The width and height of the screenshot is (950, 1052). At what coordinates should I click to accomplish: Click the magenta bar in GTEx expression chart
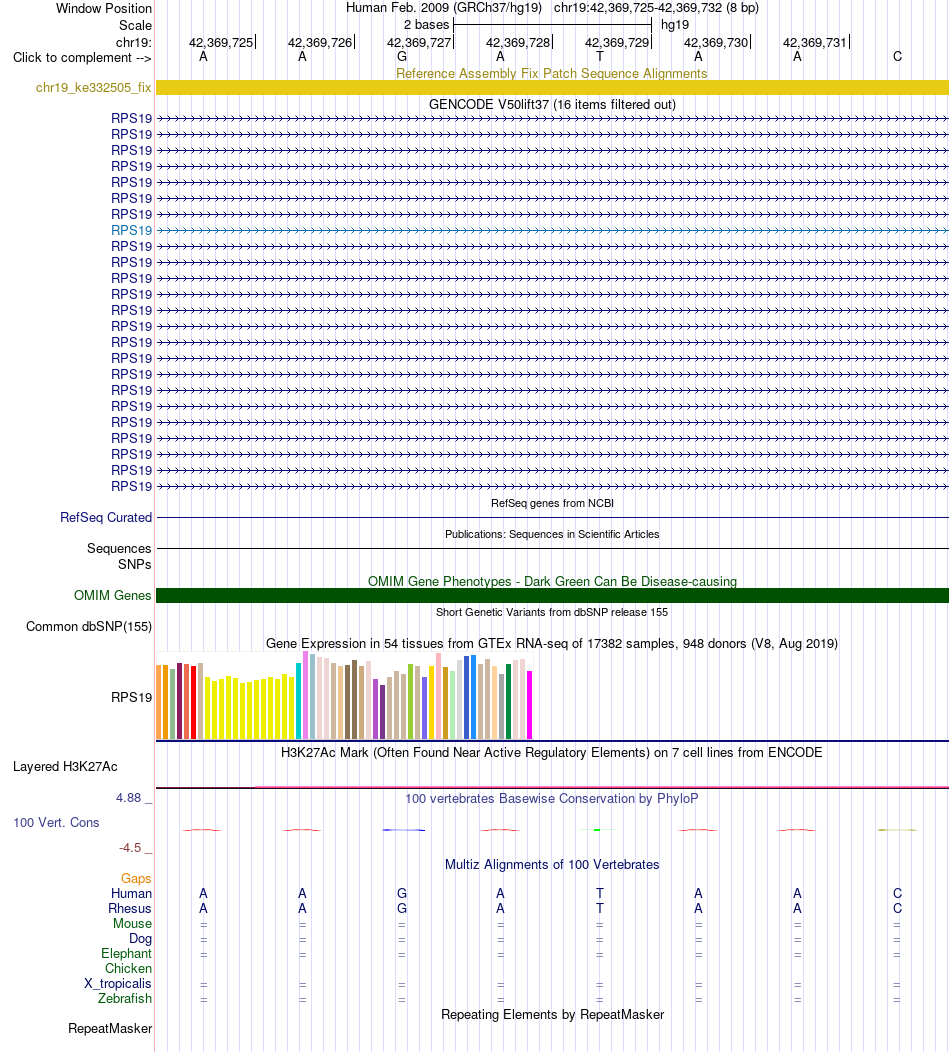(x=529, y=705)
